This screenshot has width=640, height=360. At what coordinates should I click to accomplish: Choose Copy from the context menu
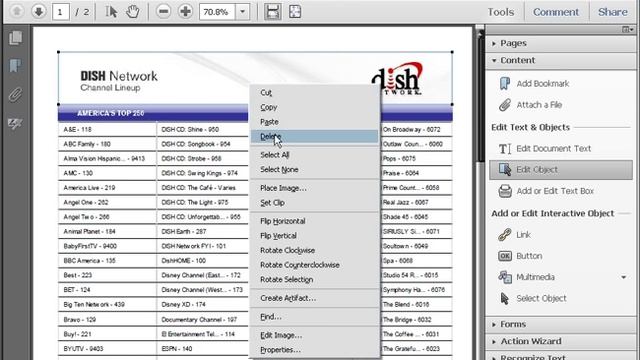314,107
